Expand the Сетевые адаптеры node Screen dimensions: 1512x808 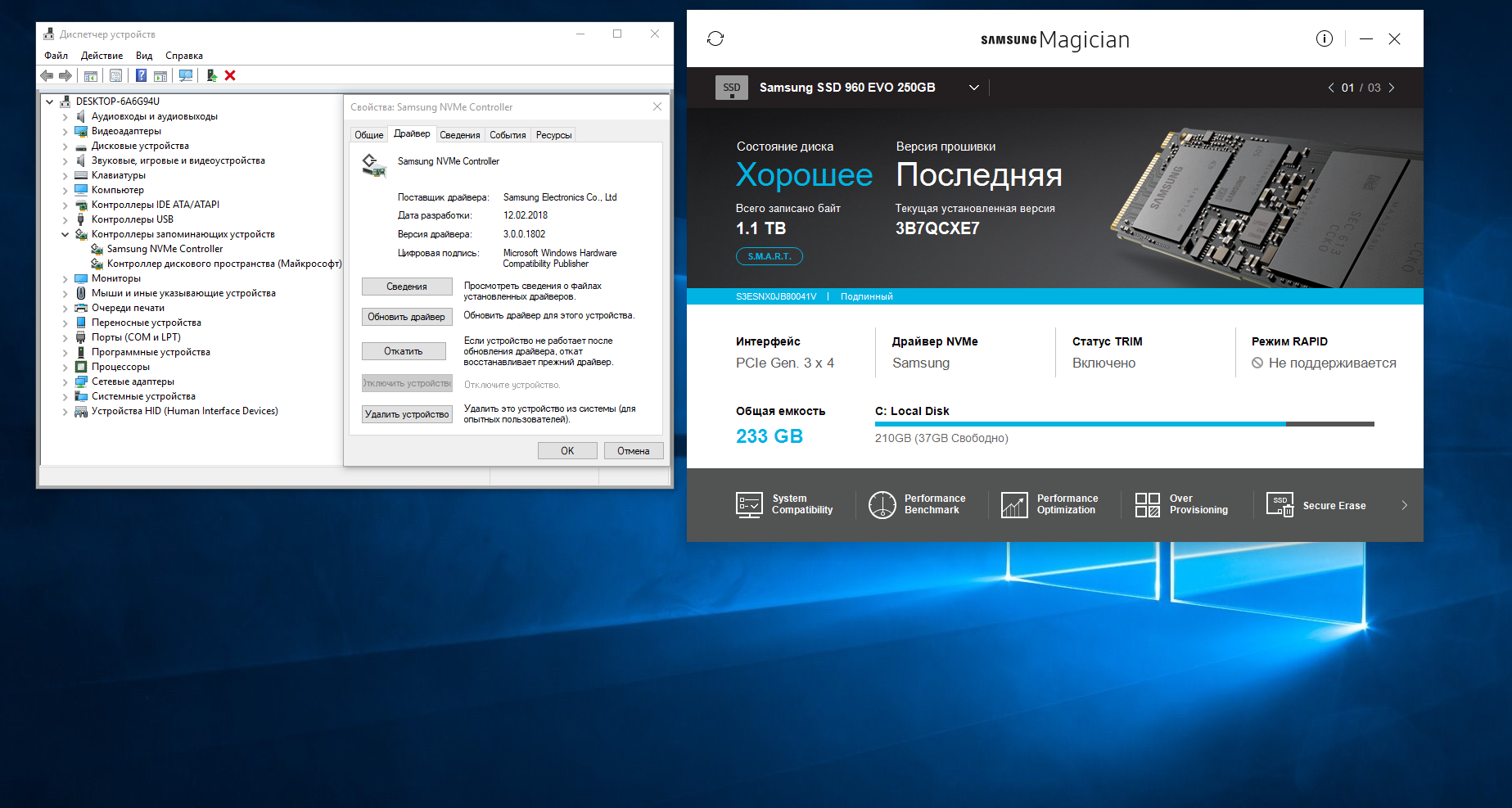point(65,381)
